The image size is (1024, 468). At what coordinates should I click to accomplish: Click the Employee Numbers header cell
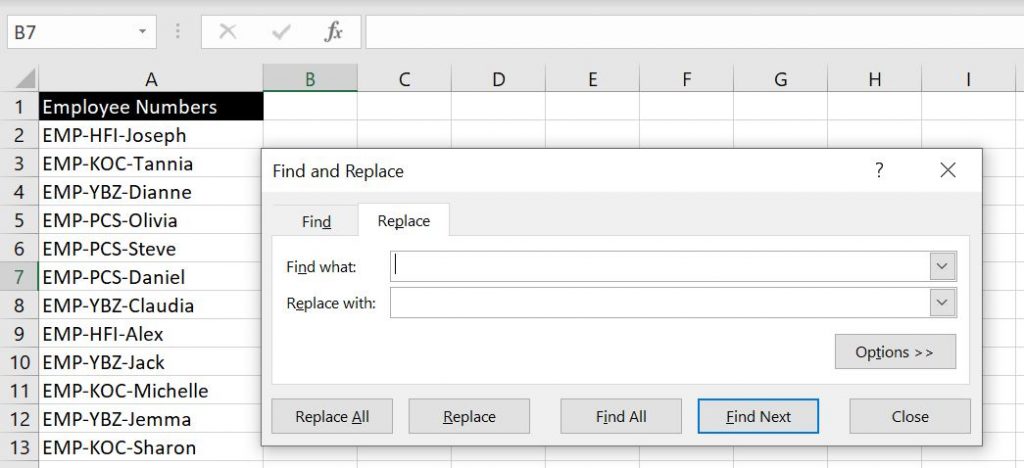[x=151, y=106]
